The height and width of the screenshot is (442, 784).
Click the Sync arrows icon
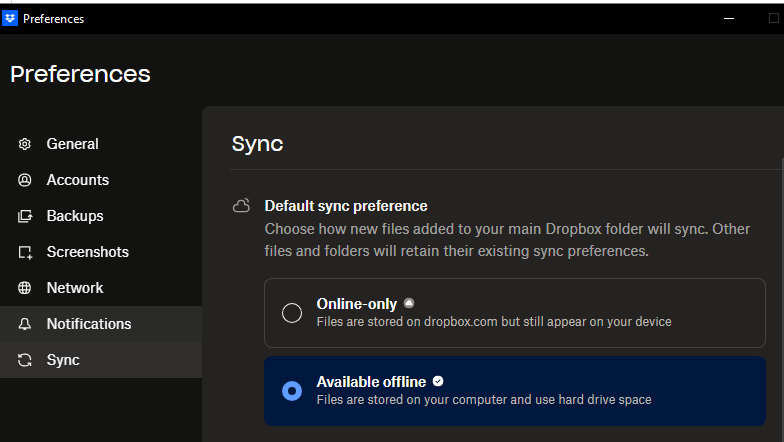point(25,360)
